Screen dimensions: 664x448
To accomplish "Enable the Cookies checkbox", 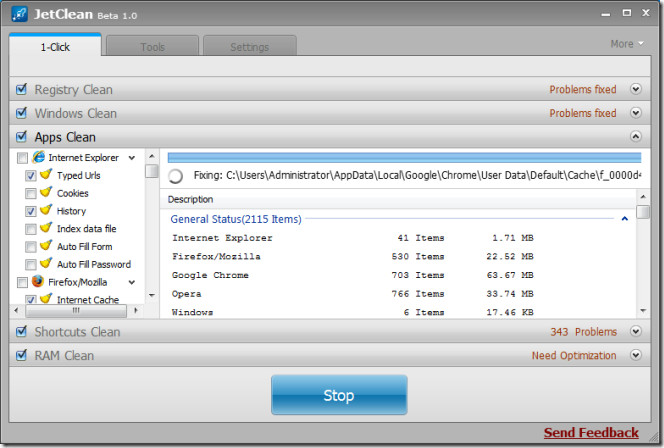I will click(31, 194).
